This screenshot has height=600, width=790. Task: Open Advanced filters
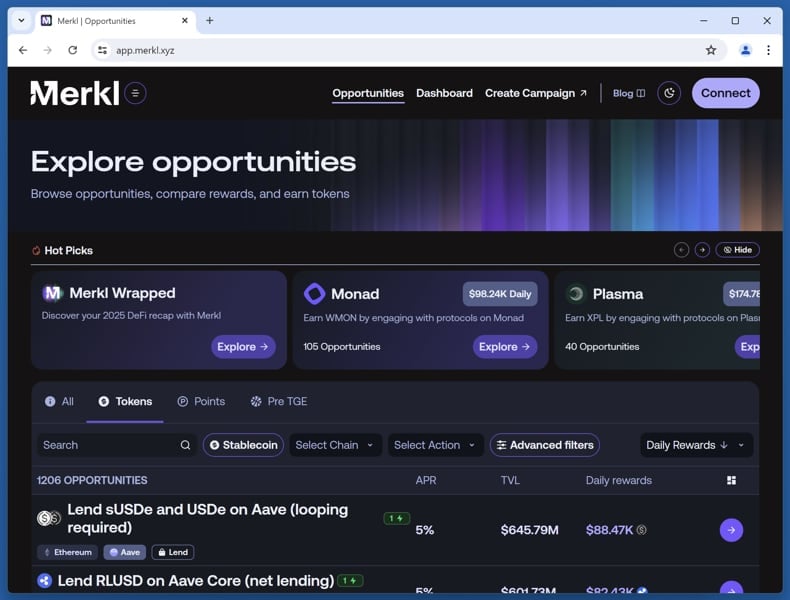pos(545,445)
